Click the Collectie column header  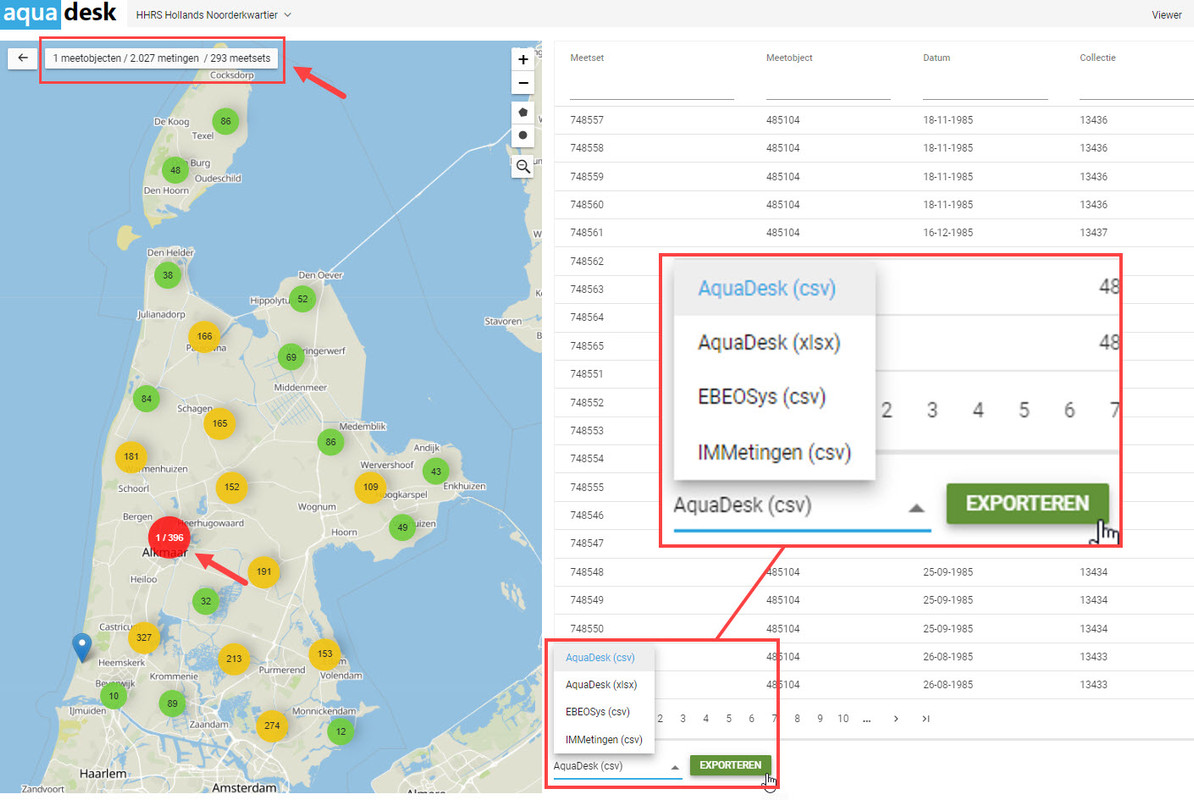tap(1097, 58)
